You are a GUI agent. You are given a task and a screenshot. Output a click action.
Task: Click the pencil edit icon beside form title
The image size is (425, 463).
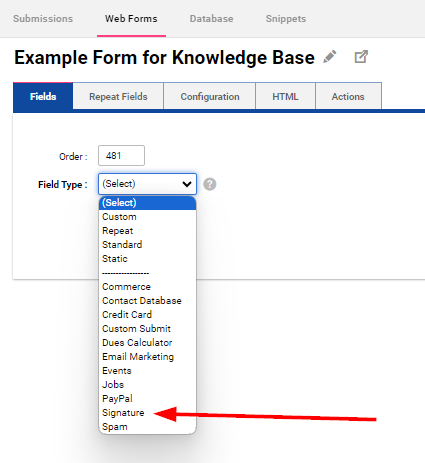(330, 57)
